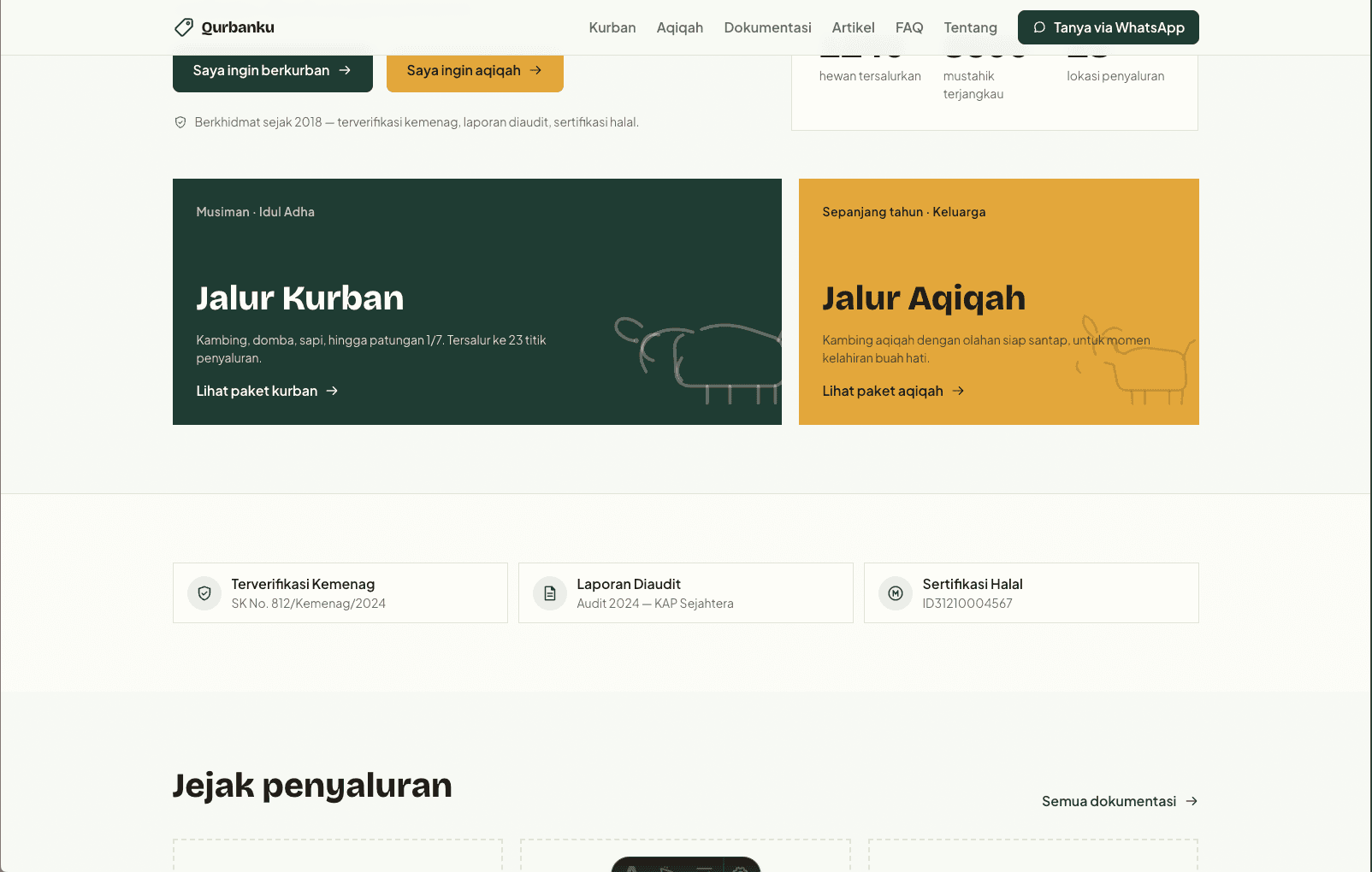Click the Saya ingin aqiqah button
Viewport: 1372px width, 872px height.
475,71
